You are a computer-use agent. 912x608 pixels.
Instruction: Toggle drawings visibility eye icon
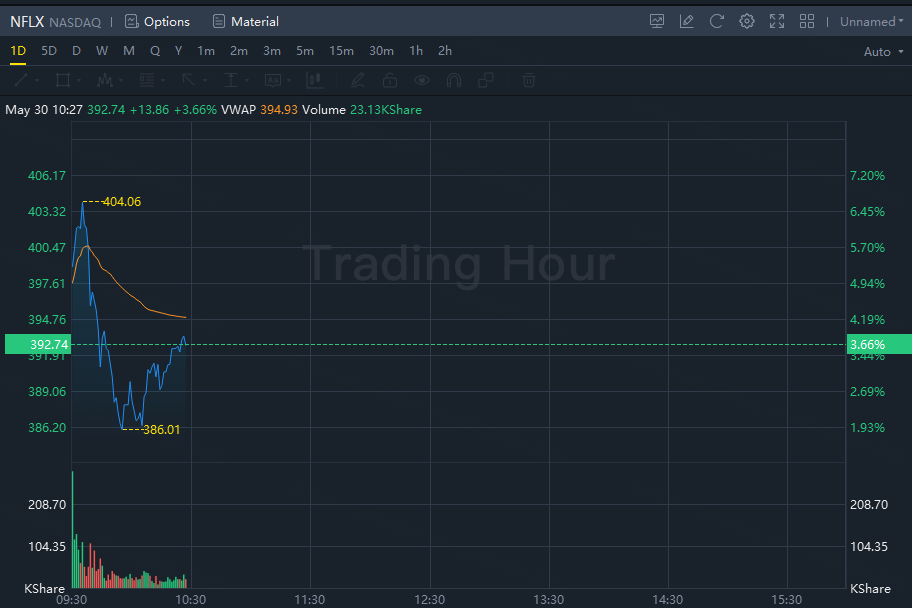tap(422, 80)
